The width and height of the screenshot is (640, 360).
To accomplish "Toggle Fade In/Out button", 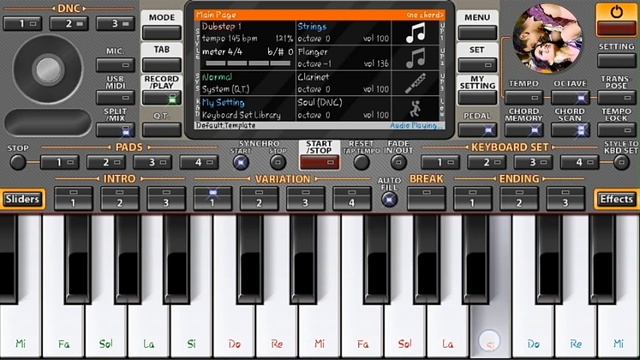I will point(398,162).
